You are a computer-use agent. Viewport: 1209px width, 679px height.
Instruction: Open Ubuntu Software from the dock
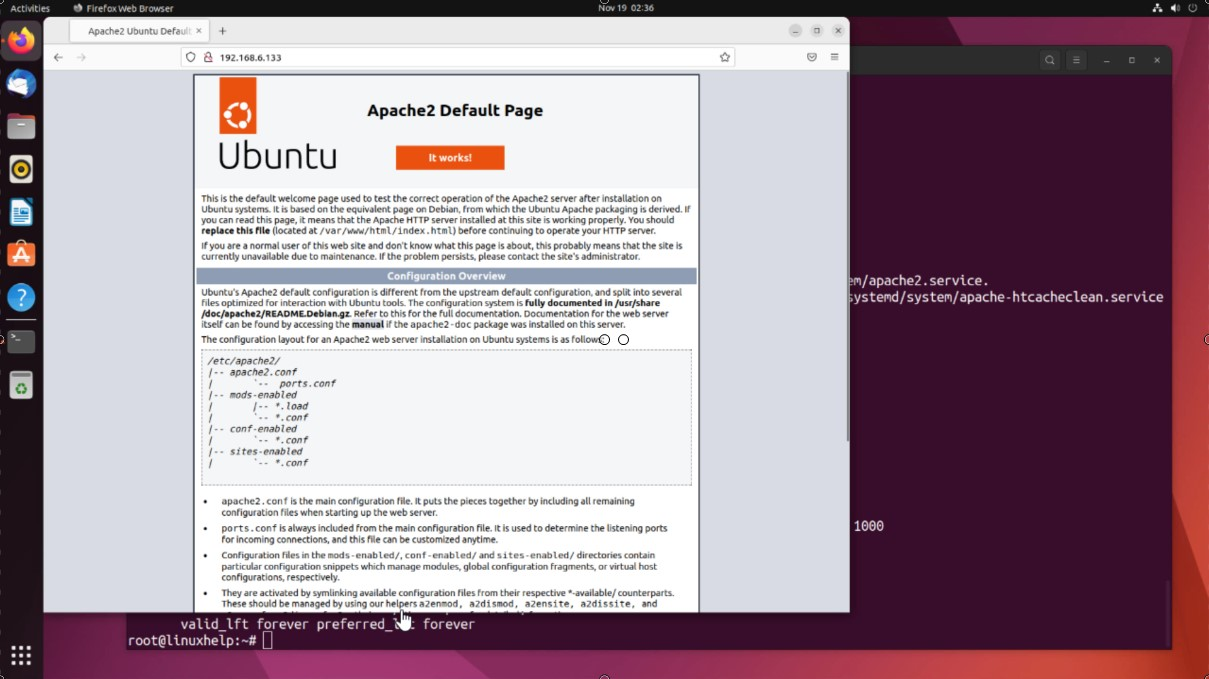(21, 255)
